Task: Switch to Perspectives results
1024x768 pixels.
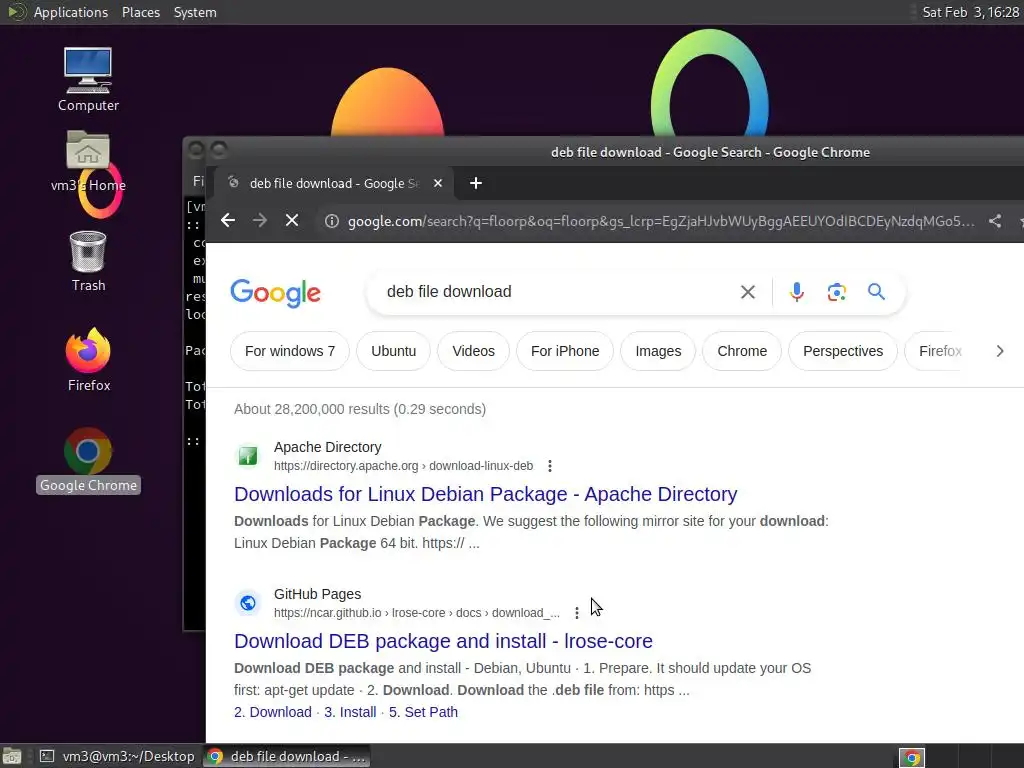Action: tap(843, 351)
